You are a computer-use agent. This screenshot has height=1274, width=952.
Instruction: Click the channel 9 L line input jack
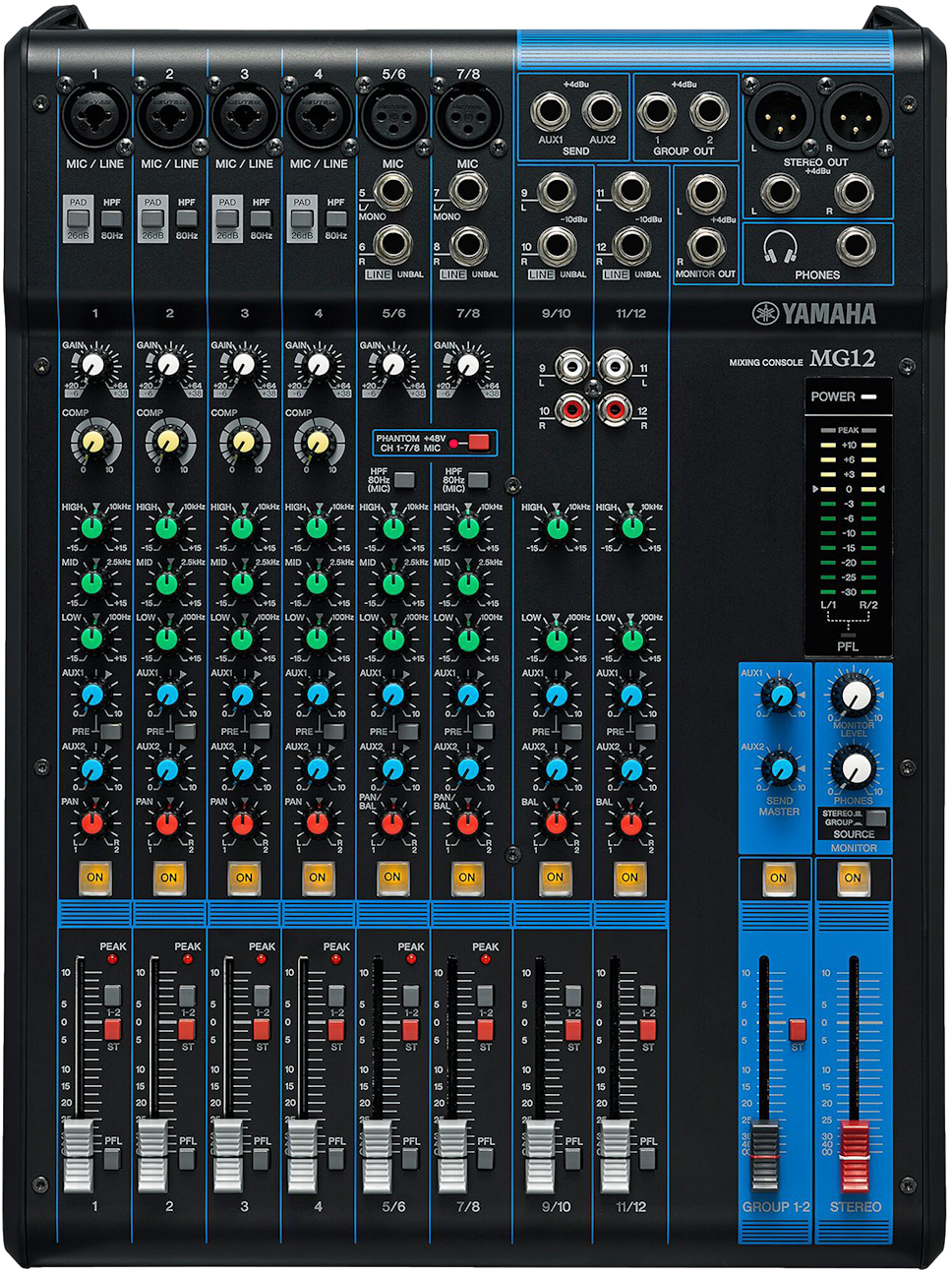coord(556,193)
